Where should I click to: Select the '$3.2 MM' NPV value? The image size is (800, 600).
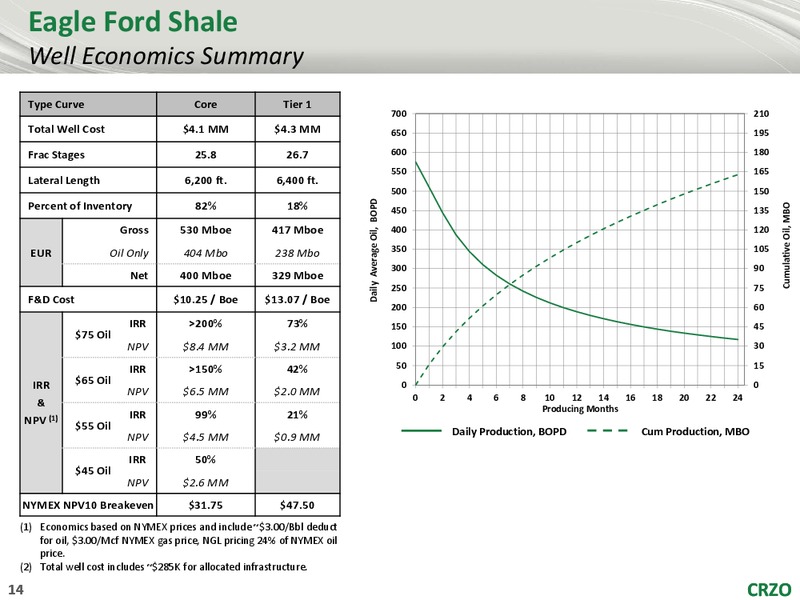pyautogui.click(x=297, y=347)
